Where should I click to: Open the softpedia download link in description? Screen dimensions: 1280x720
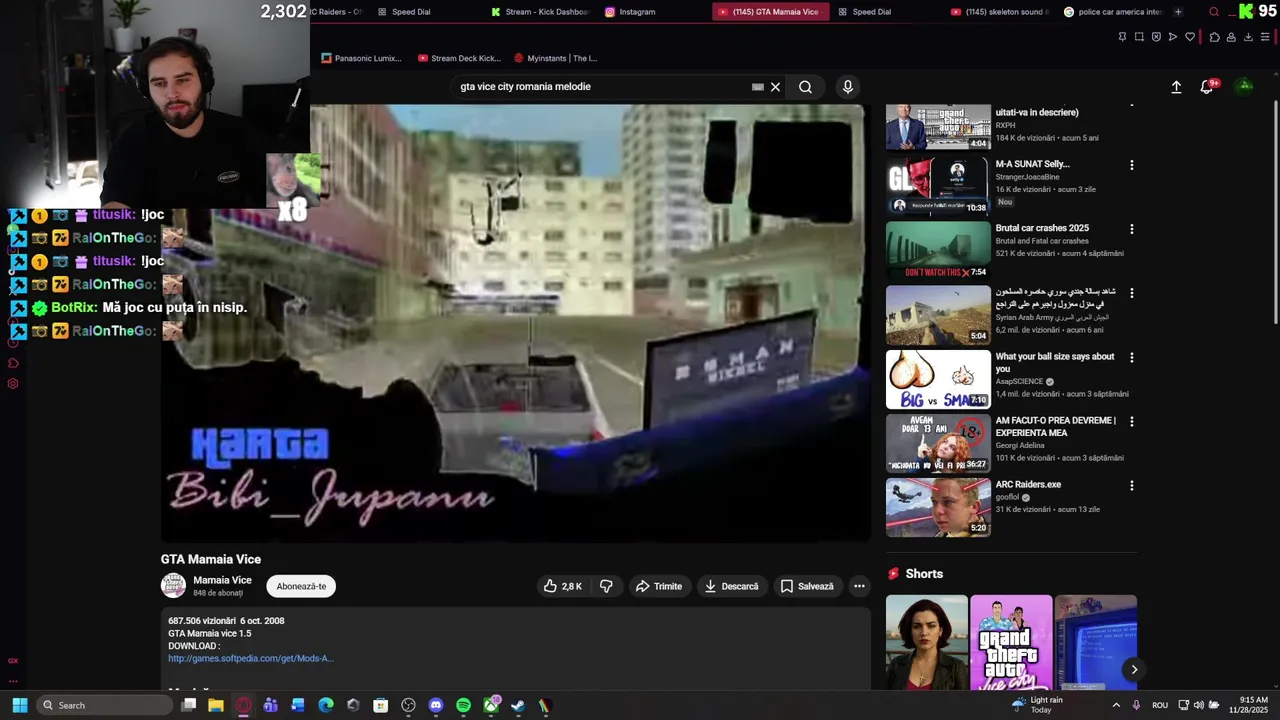click(251, 658)
